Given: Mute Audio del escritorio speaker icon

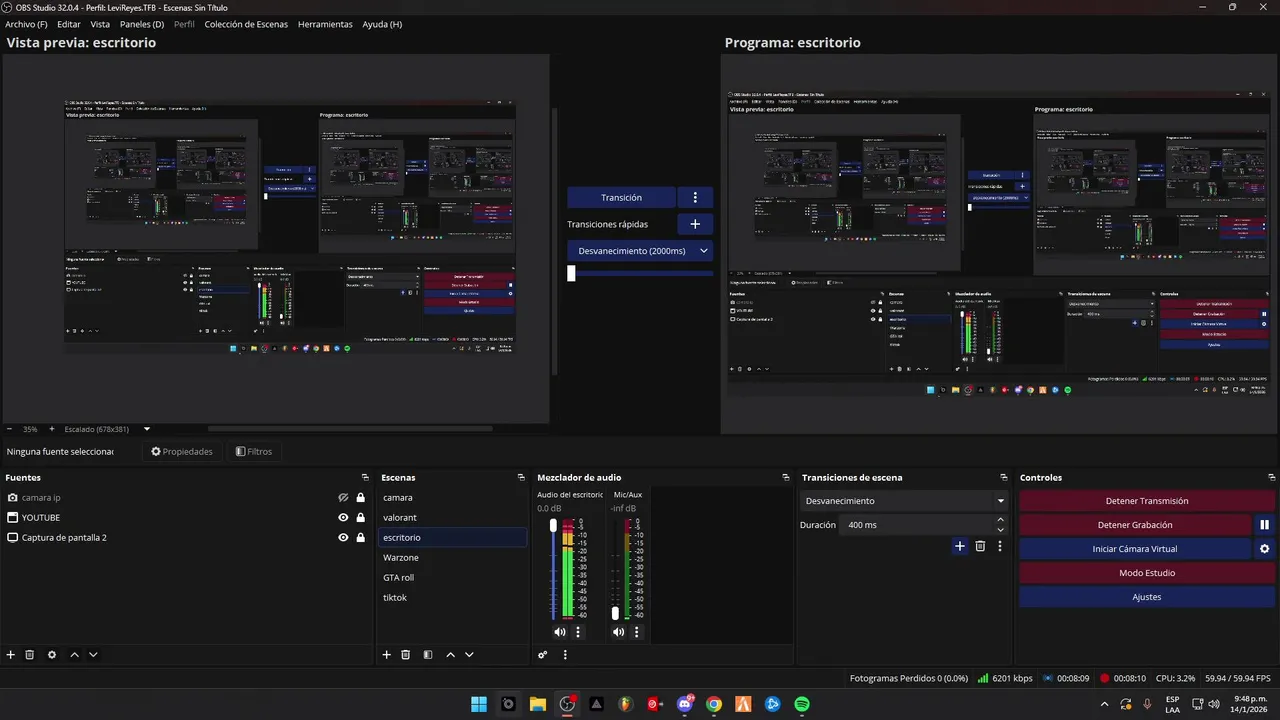Looking at the screenshot, I should (560, 632).
